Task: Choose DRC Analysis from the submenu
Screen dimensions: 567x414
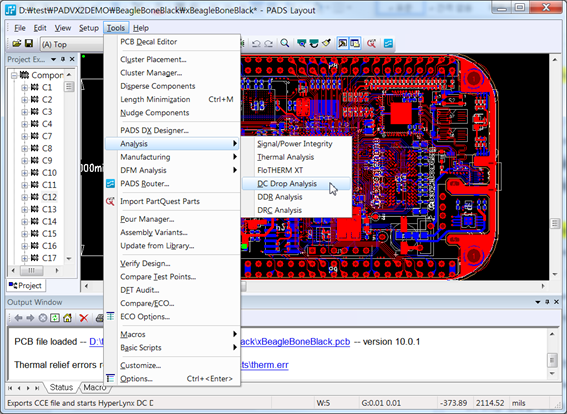Action: [296, 210]
